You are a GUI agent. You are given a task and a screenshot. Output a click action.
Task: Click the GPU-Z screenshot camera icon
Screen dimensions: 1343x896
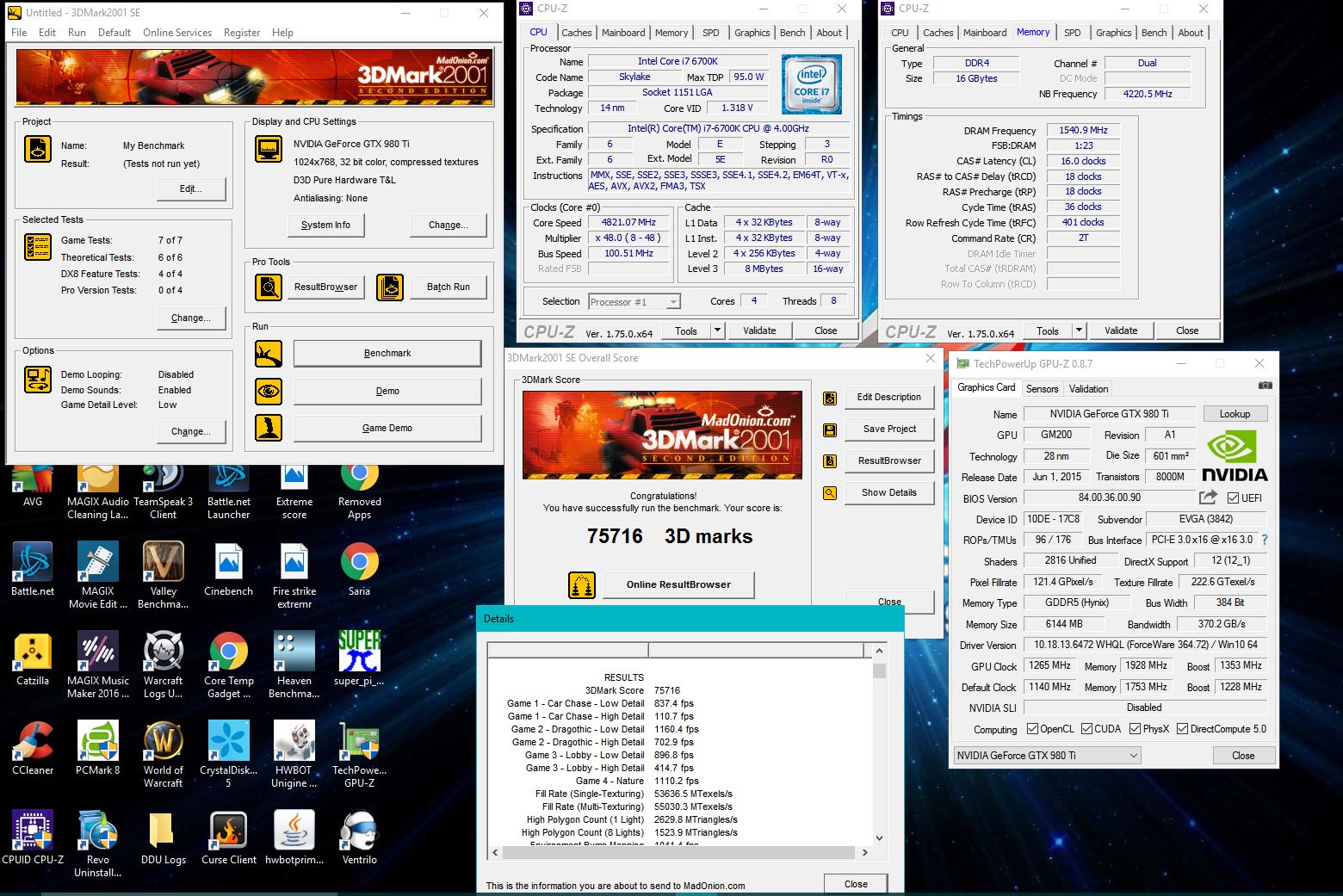point(1265,386)
